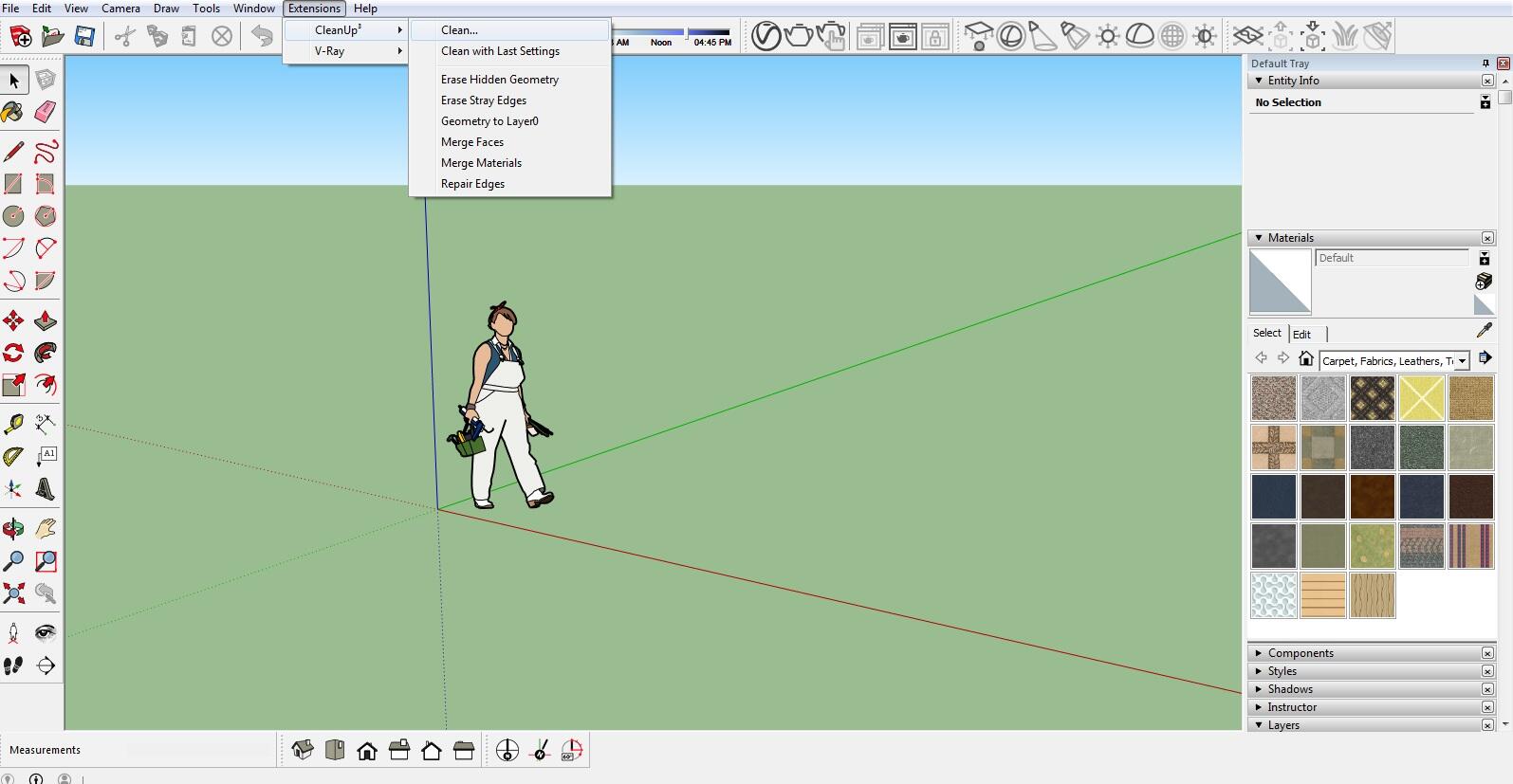Click the Default material name field
This screenshot has height=784, width=1513.
coord(1391,258)
